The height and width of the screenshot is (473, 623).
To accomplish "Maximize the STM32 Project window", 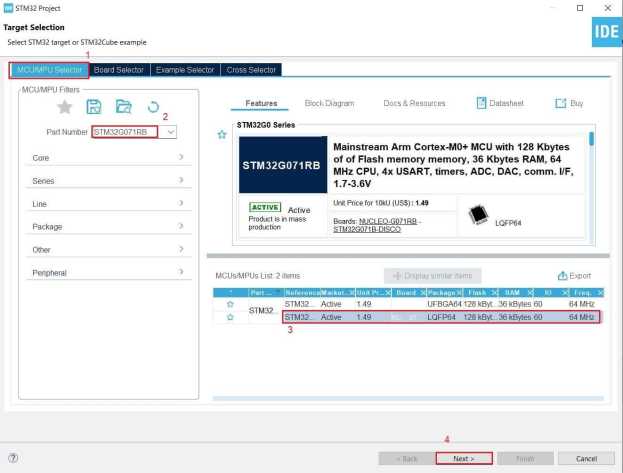I will (580, 8).
